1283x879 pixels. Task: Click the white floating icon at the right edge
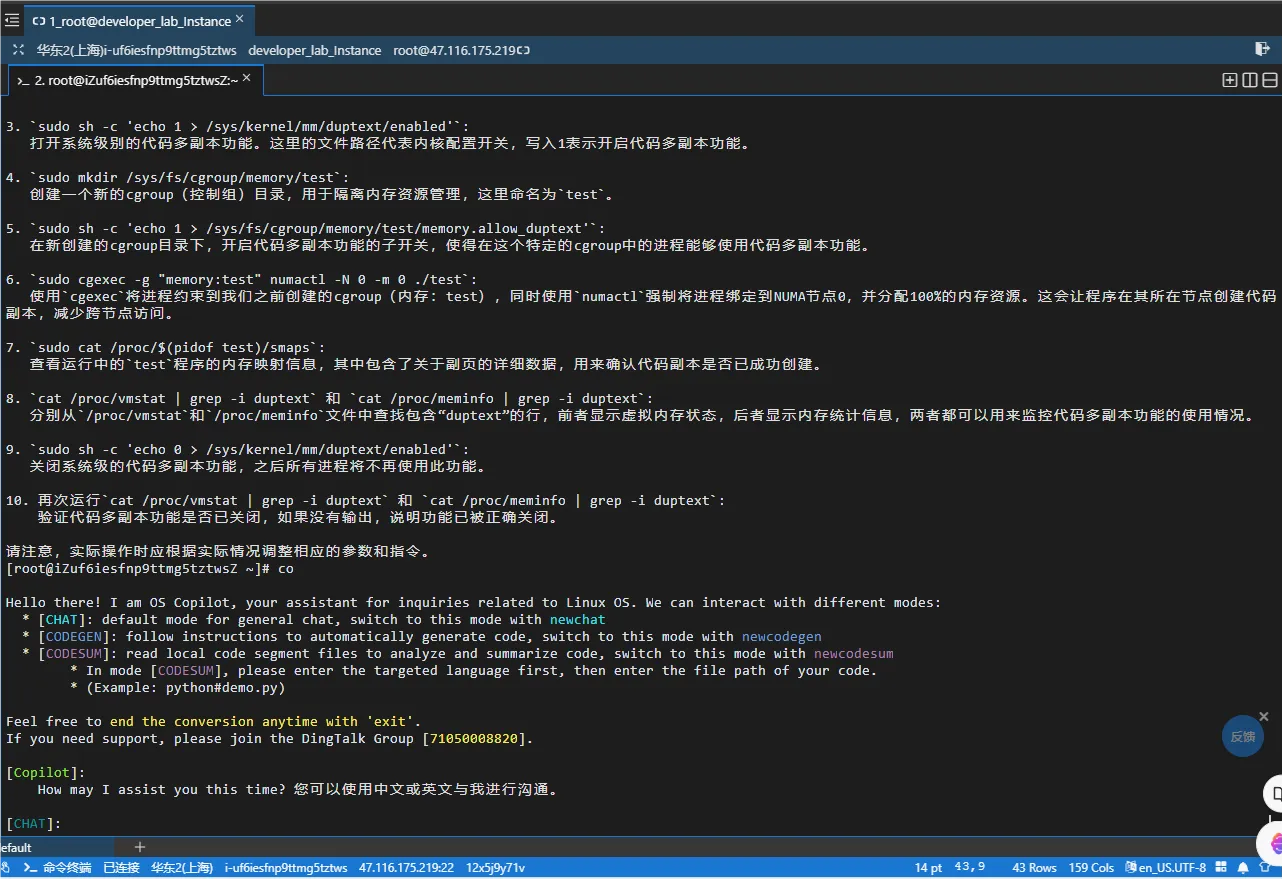pyautogui.click(x=1272, y=795)
